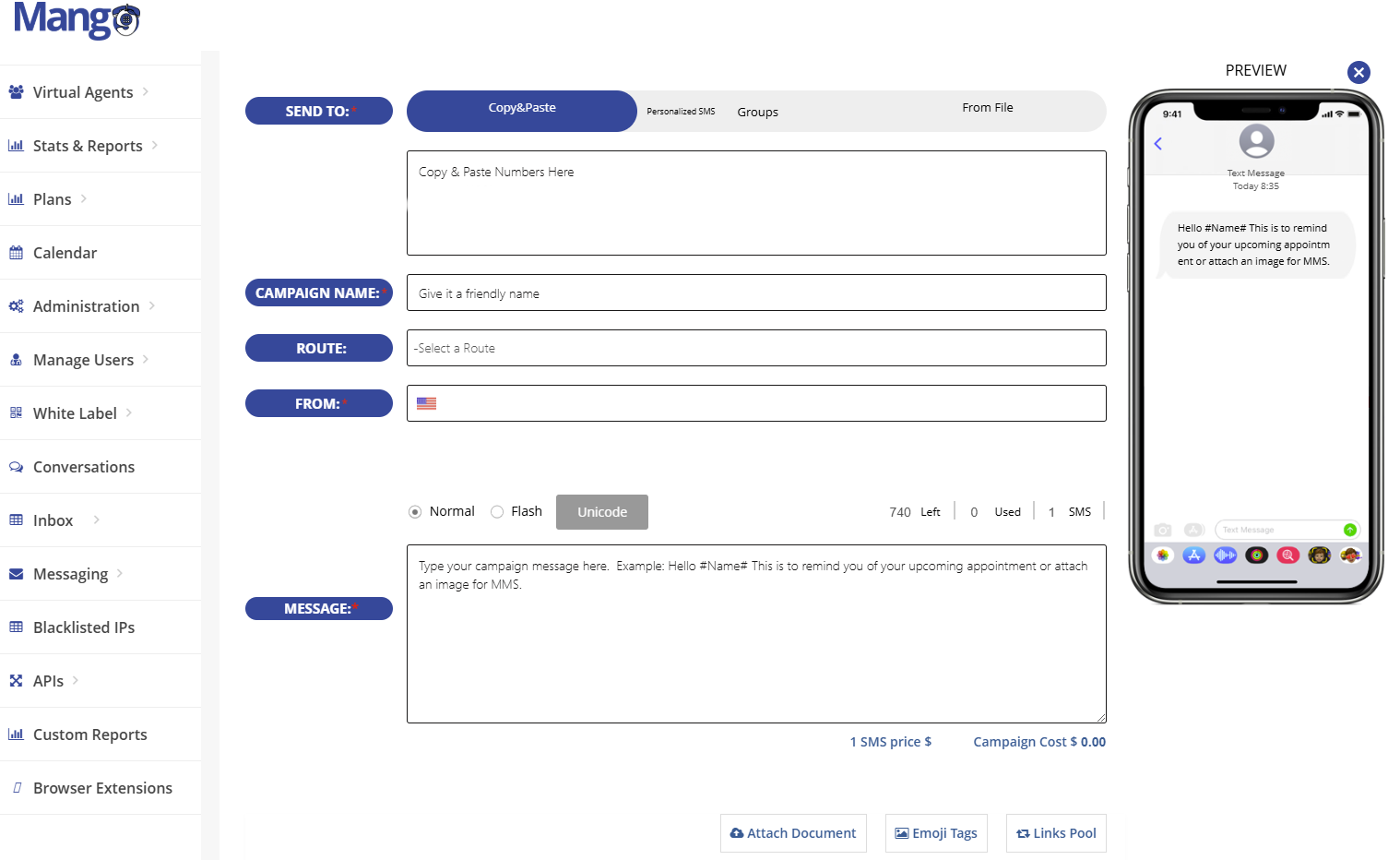Image resolution: width=1400 pixels, height=860 pixels.
Task: Click the Conversations chat icon
Action: [x=16, y=466]
